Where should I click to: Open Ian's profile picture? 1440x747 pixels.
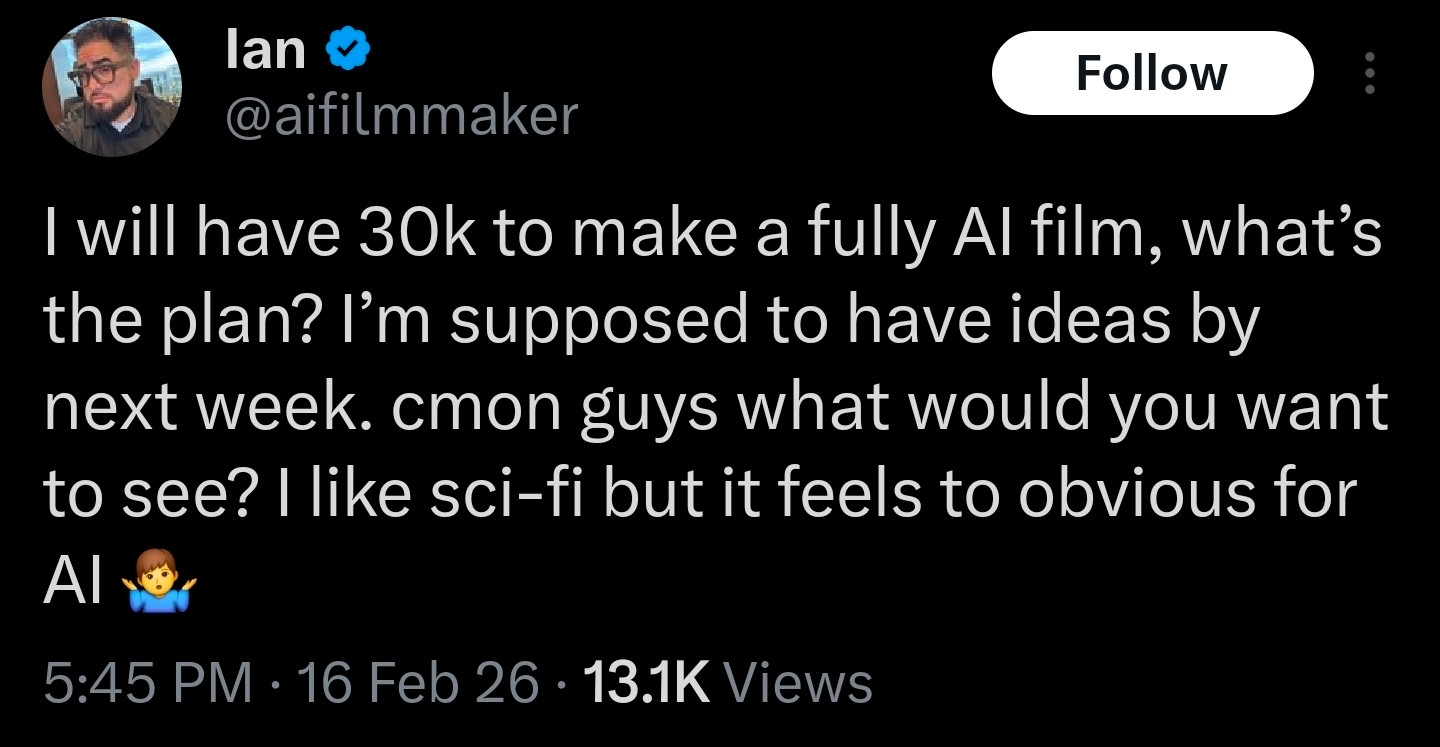[x=111, y=87]
